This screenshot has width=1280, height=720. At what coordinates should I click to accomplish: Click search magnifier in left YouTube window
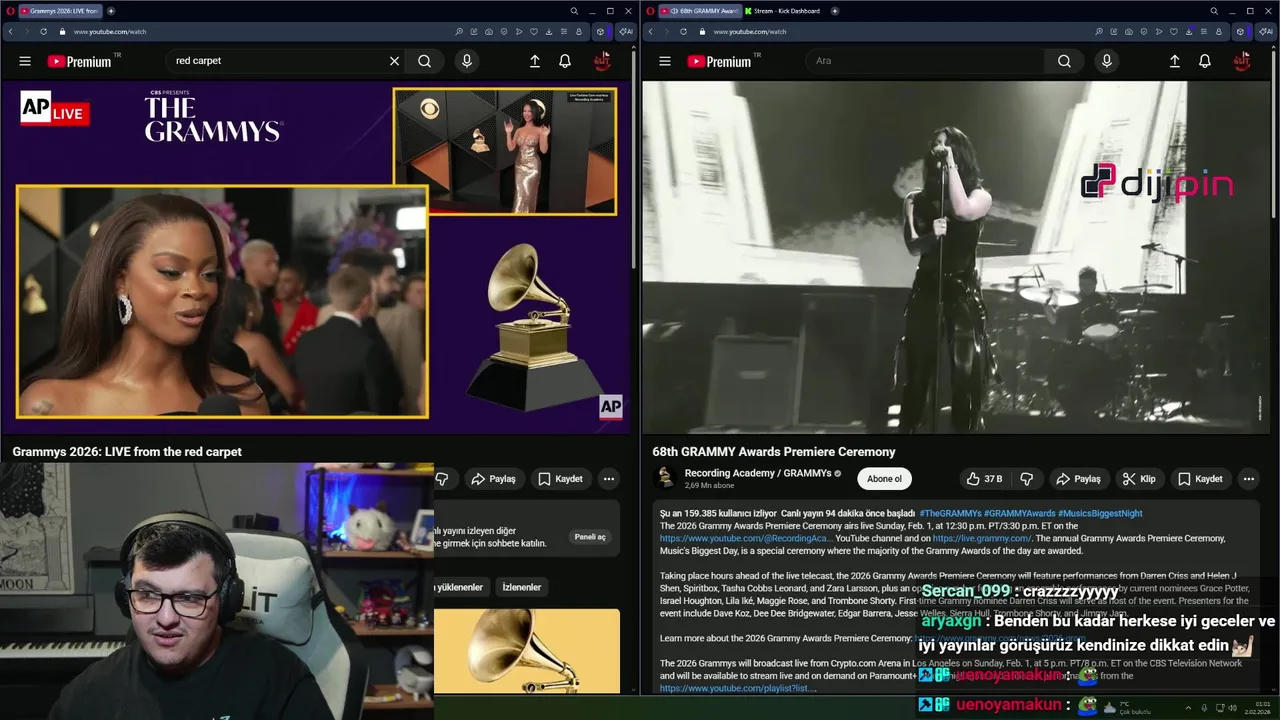tap(425, 61)
